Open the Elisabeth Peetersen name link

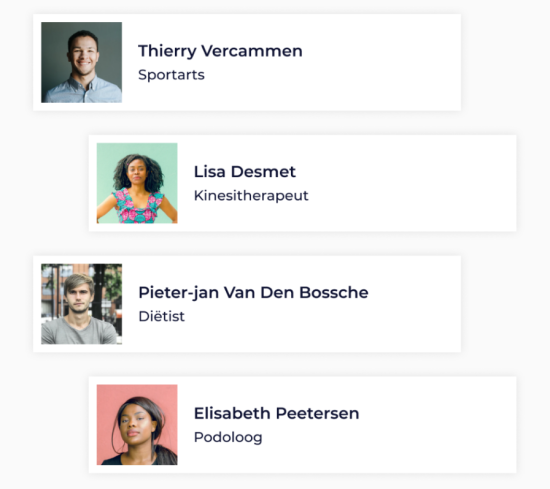point(276,414)
